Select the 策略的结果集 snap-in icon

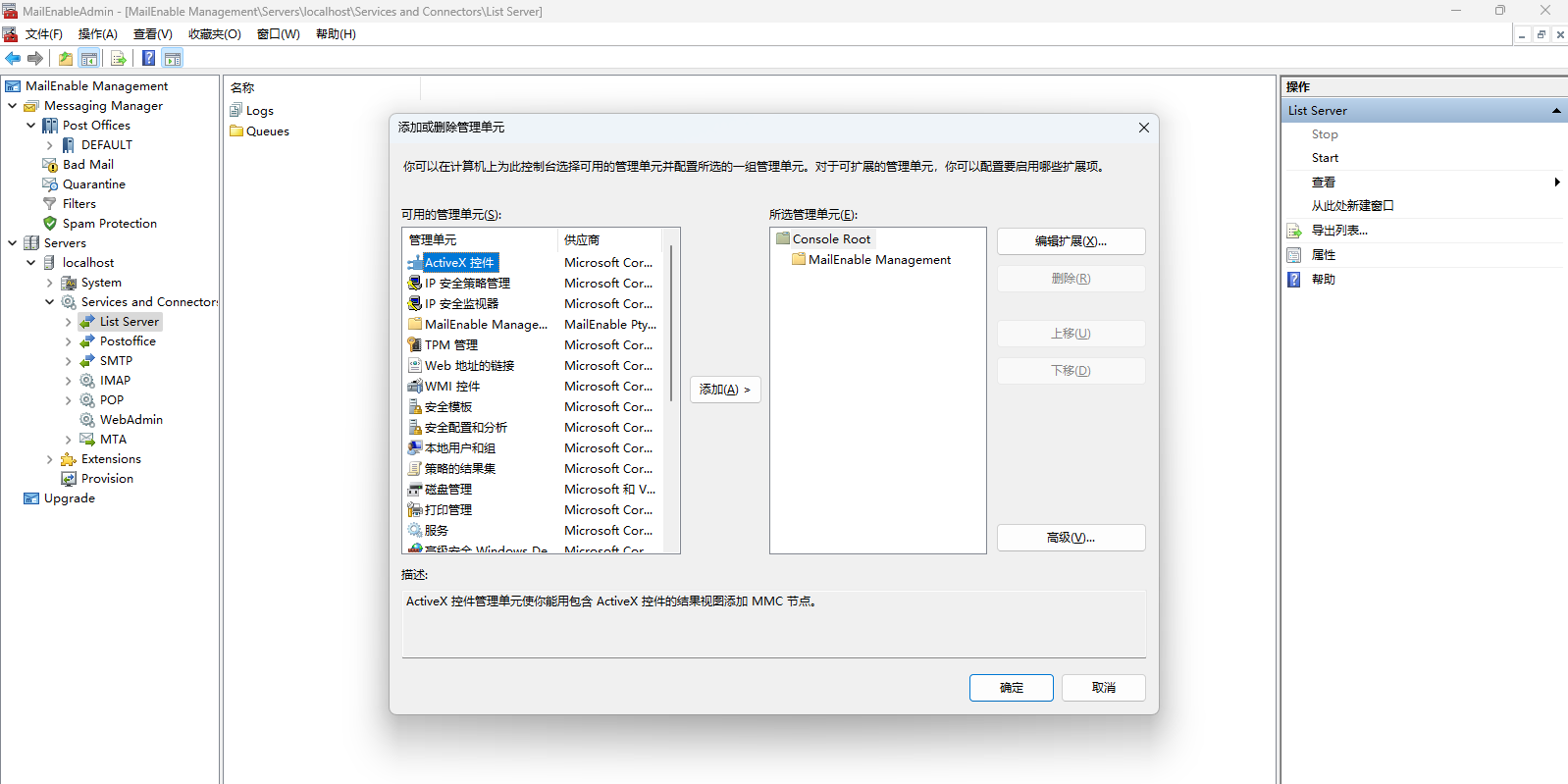pyautogui.click(x=415, y=469)
